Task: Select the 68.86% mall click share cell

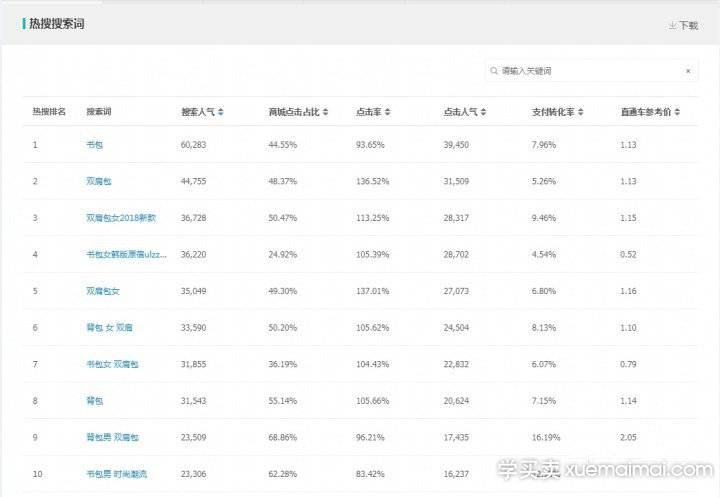Action: tap(282, 437)
